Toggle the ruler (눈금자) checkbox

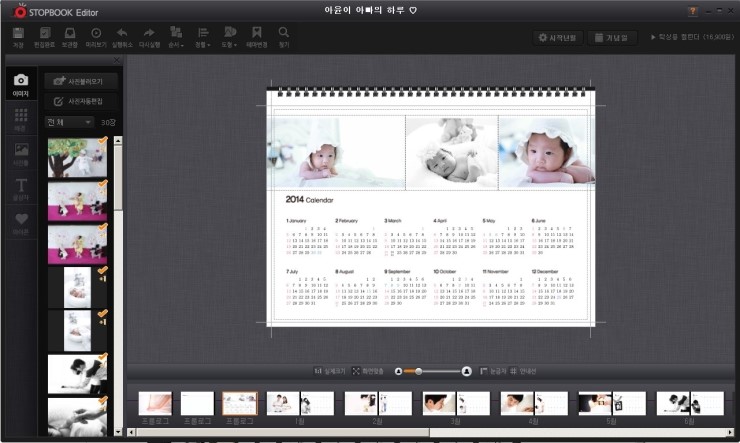(482, 371)
